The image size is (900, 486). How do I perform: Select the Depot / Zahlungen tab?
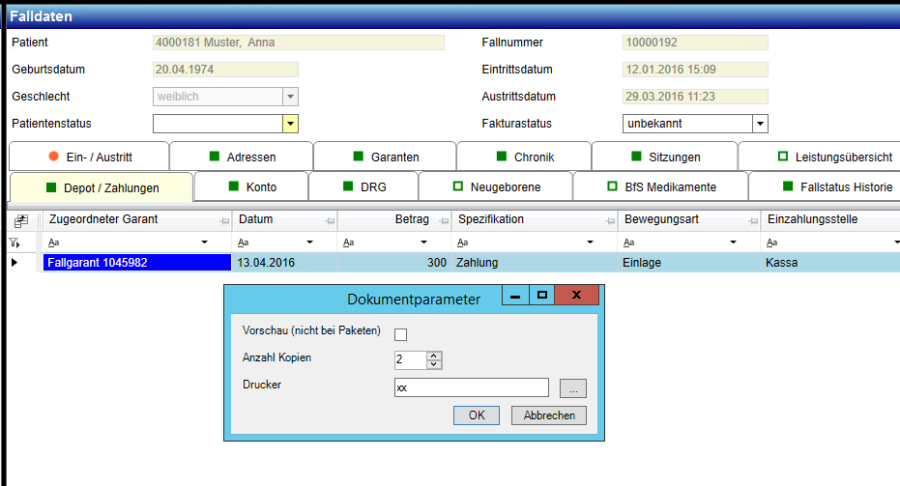tap(102, 188)
